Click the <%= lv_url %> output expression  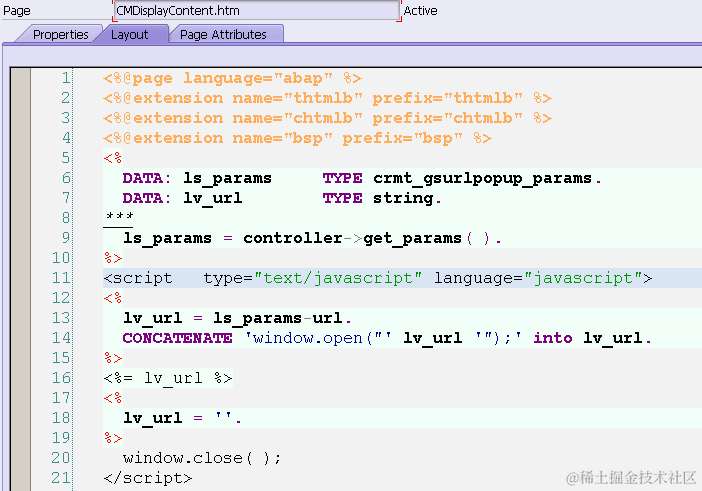click(x=168, y=378)
